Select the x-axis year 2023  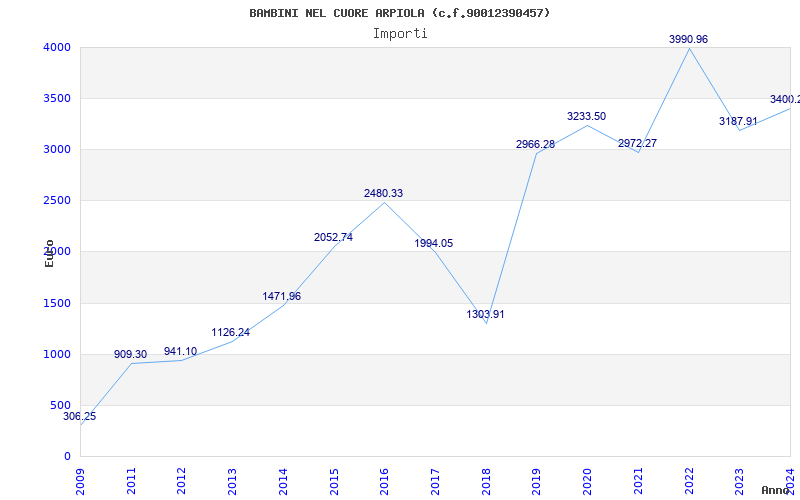739,481
